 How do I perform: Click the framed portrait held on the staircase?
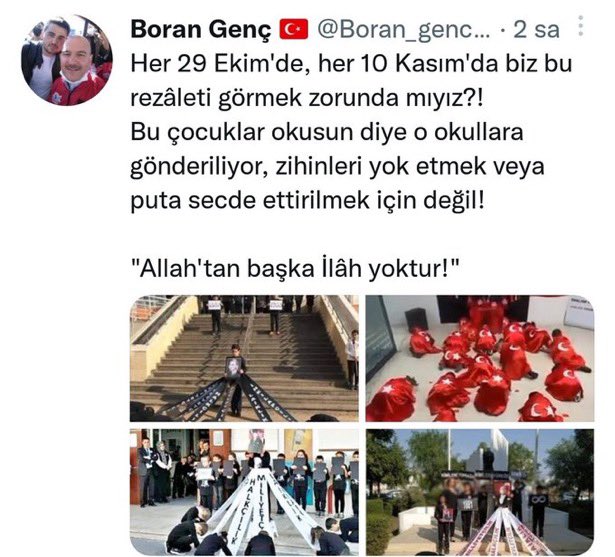tap(233, 368)
